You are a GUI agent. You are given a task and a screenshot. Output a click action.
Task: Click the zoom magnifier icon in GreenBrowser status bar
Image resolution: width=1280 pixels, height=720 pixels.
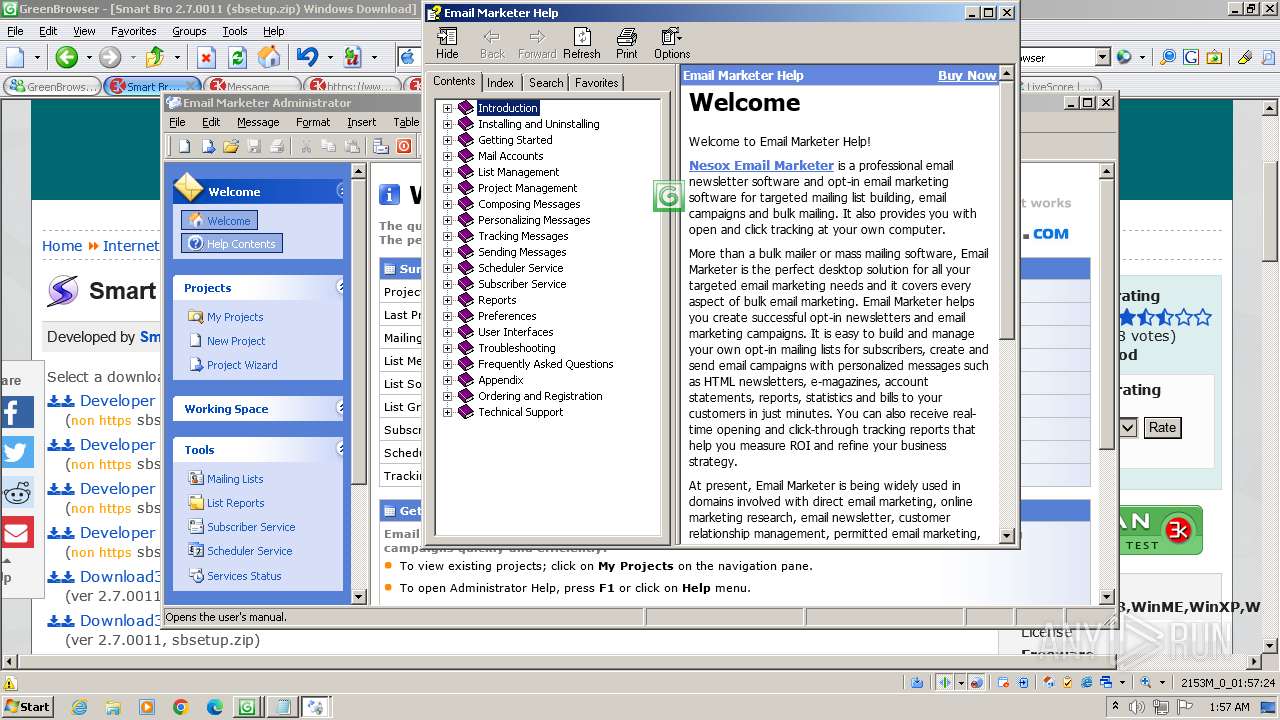1146,682
